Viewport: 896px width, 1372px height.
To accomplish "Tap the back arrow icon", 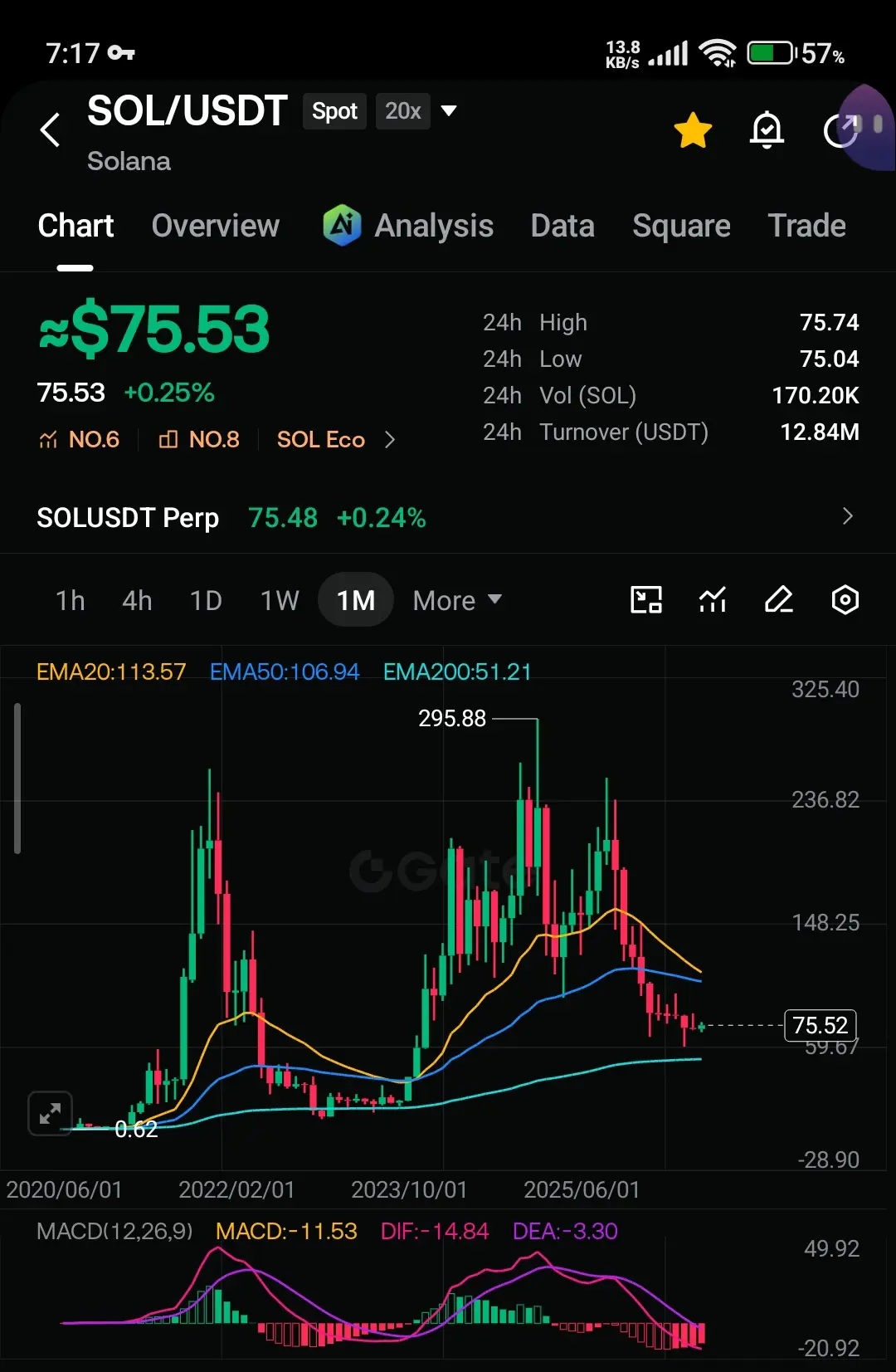I will [x=51, y=129].
